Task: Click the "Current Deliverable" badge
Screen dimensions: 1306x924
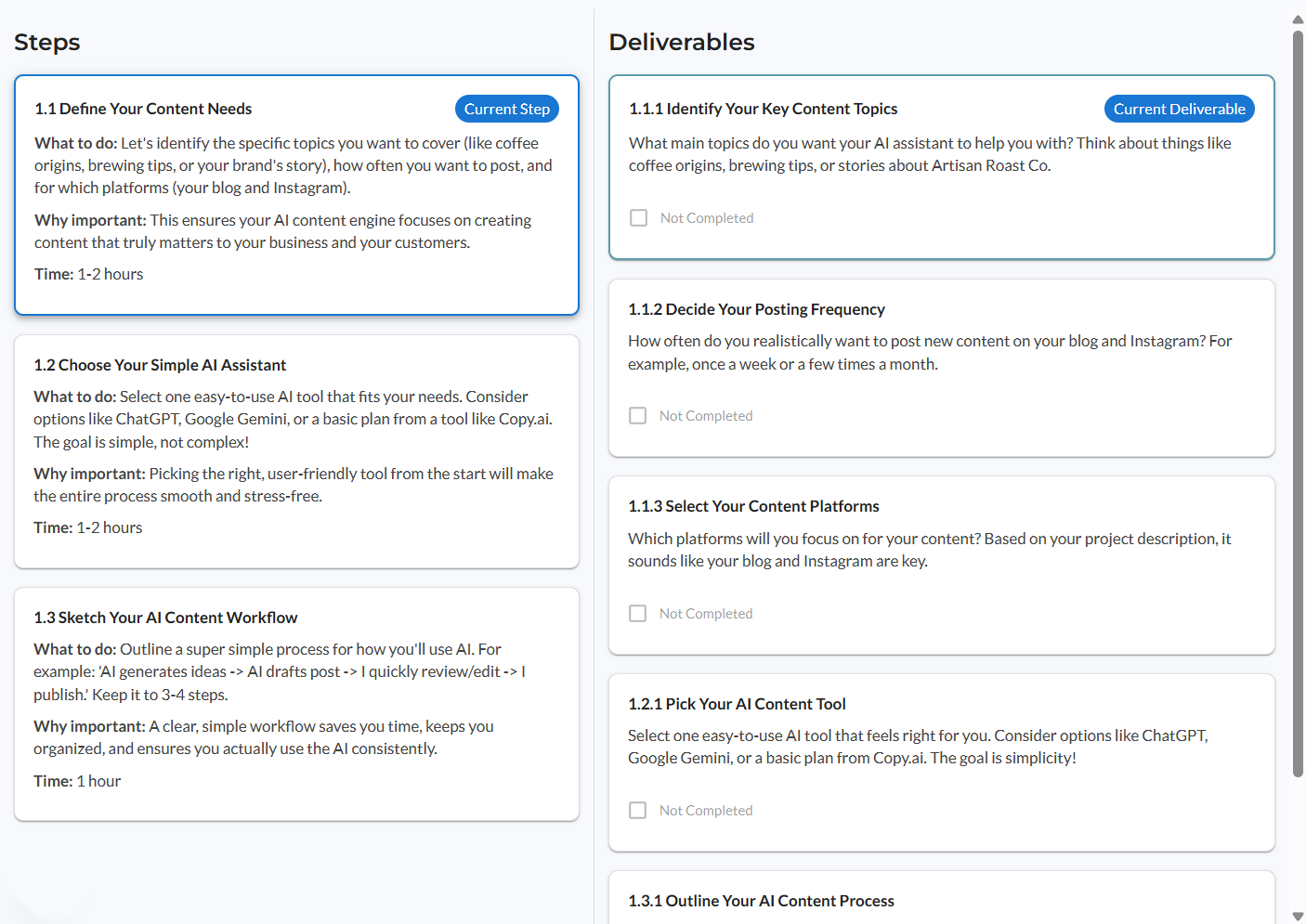Action: coord(1179,109)
